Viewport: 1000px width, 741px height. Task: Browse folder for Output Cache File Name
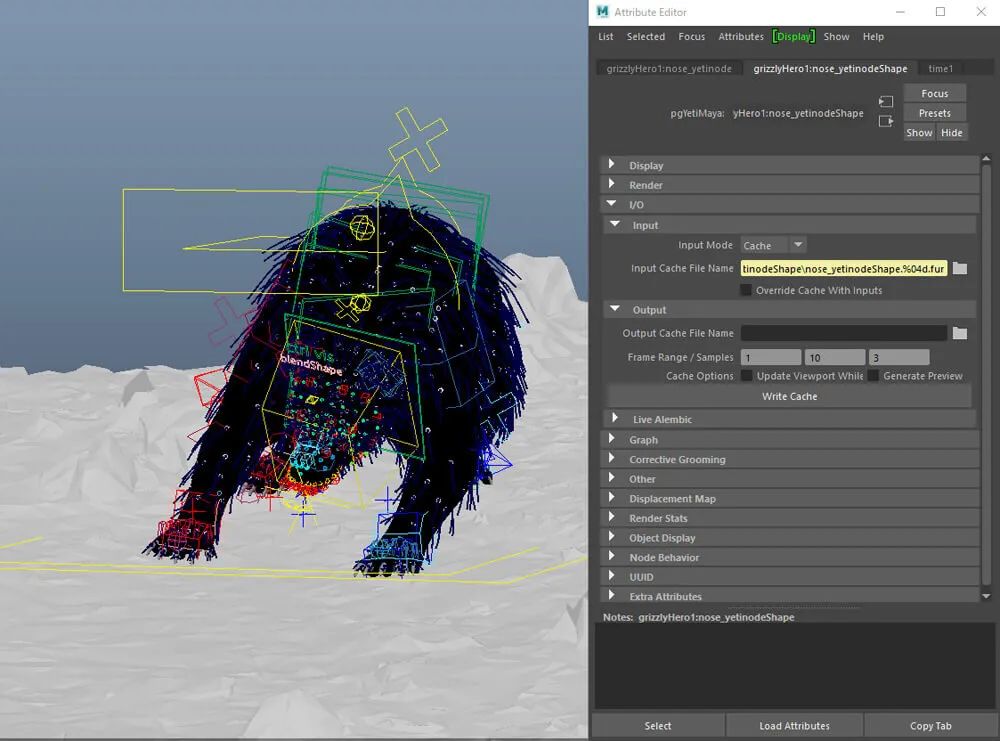960,334
